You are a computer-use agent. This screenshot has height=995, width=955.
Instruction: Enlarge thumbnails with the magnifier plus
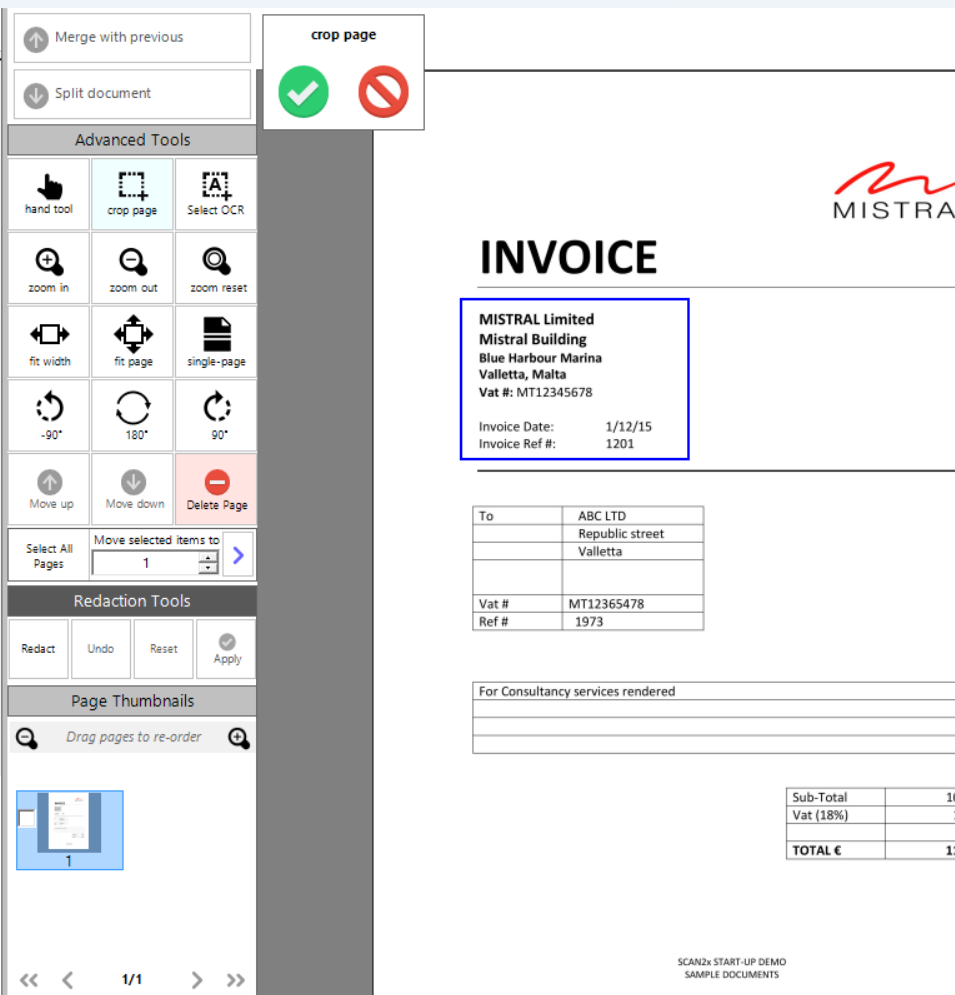[239, 738]
